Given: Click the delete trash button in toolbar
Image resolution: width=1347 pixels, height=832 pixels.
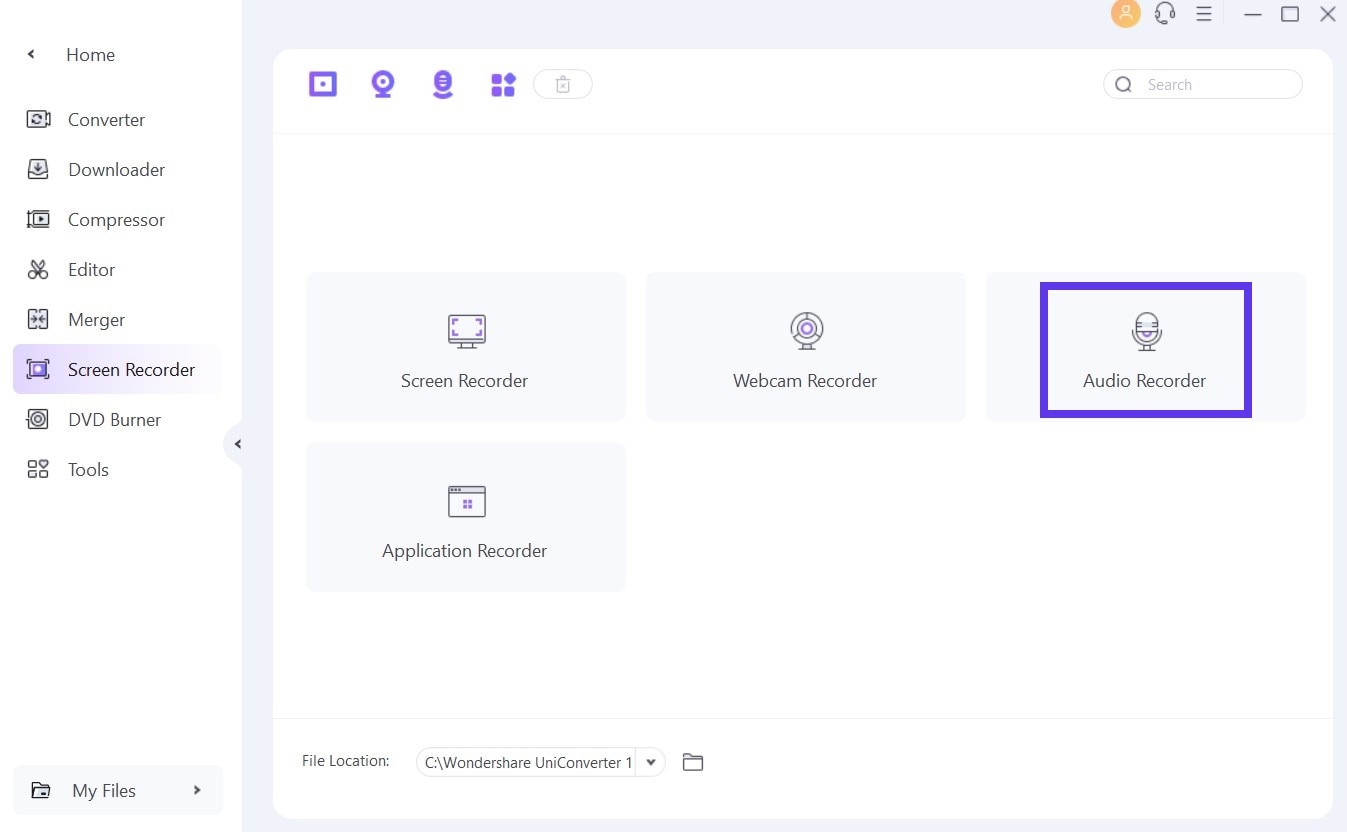Looking at the screenshot, I should coord(563,85).
